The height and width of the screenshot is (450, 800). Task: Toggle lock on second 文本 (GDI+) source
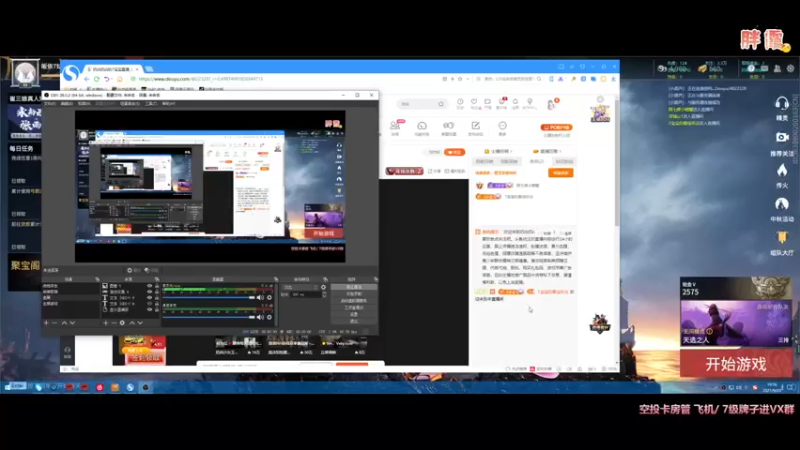[157, 304]
